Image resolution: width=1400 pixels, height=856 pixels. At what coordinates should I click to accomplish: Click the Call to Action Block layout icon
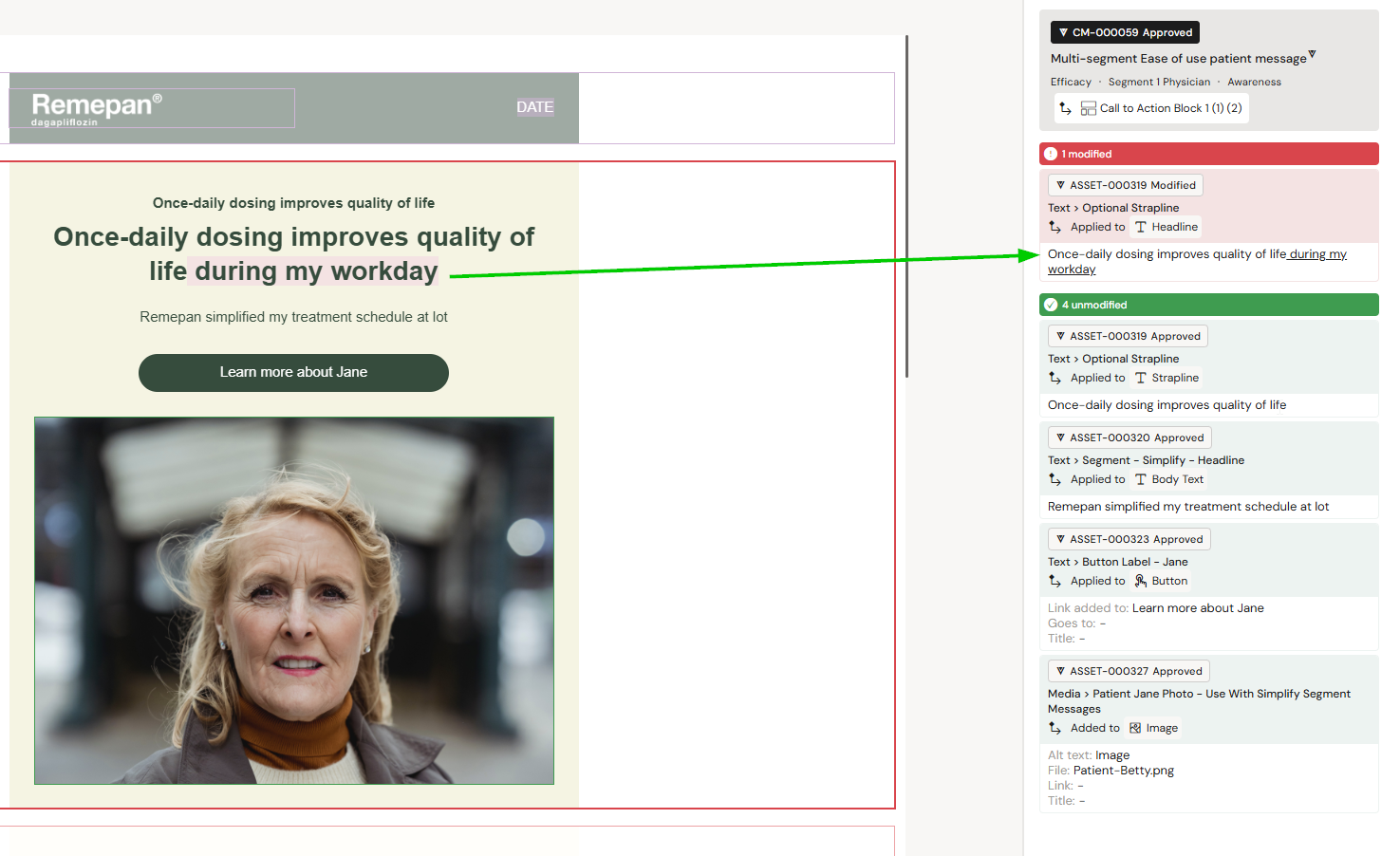pos(1088,109)
